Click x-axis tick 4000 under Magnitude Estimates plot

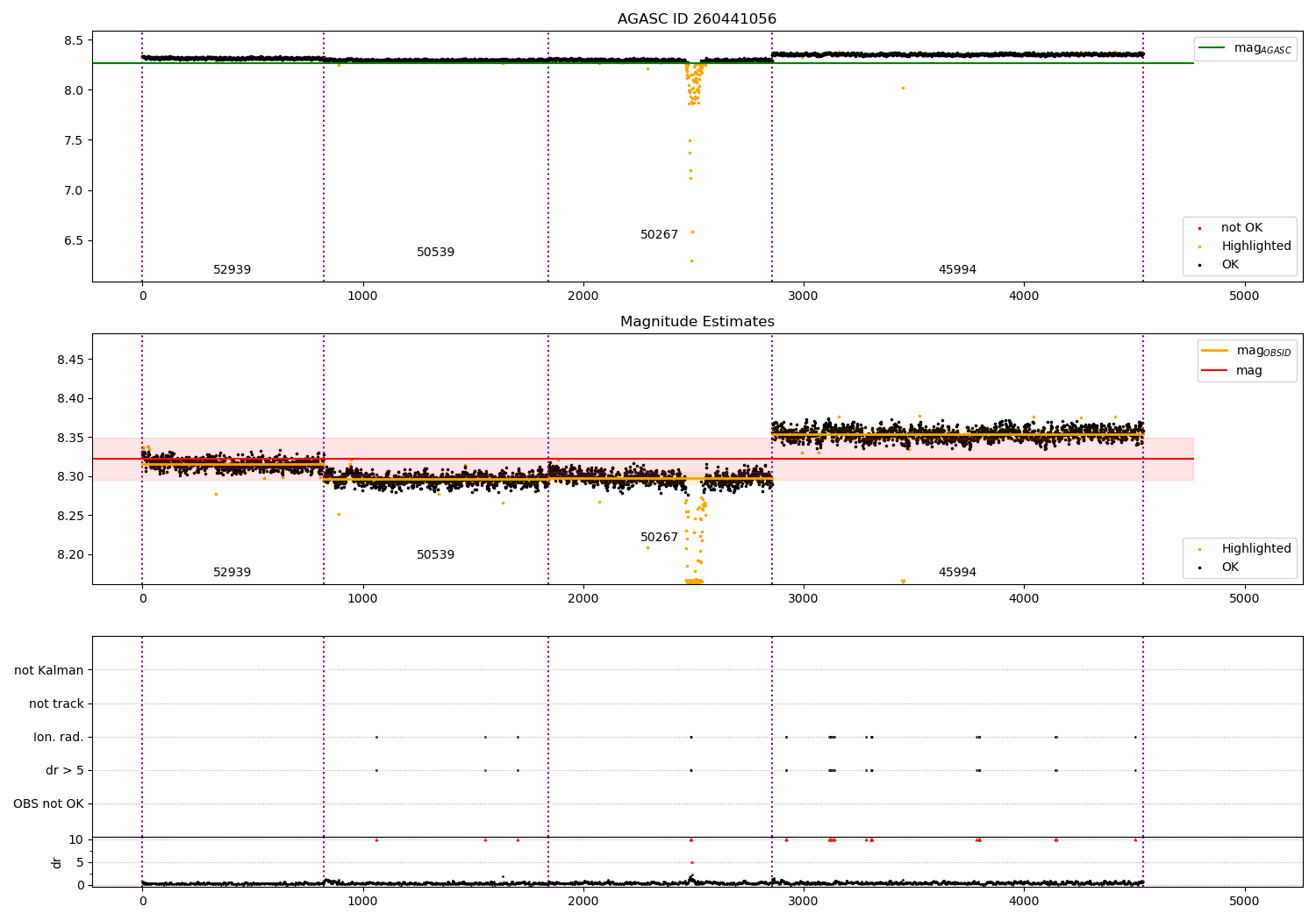coord(1024,598)
